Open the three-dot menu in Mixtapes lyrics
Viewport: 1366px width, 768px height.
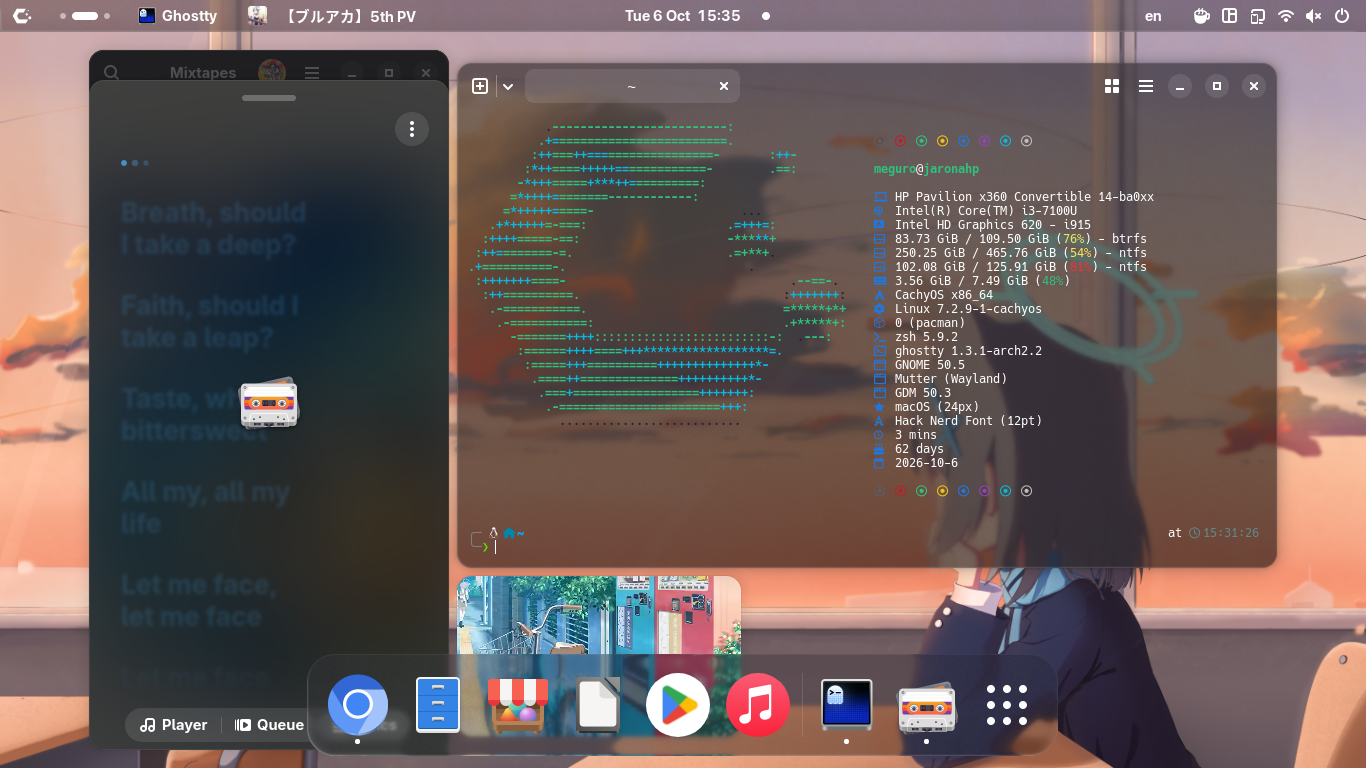(412, 128)
